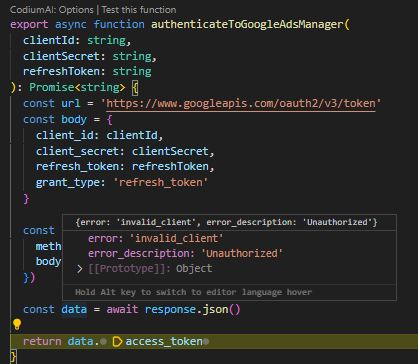The image size is (418, 364).
Task: Open the googleapis oauth2 token URL link
Action: (x=241, y=104)
